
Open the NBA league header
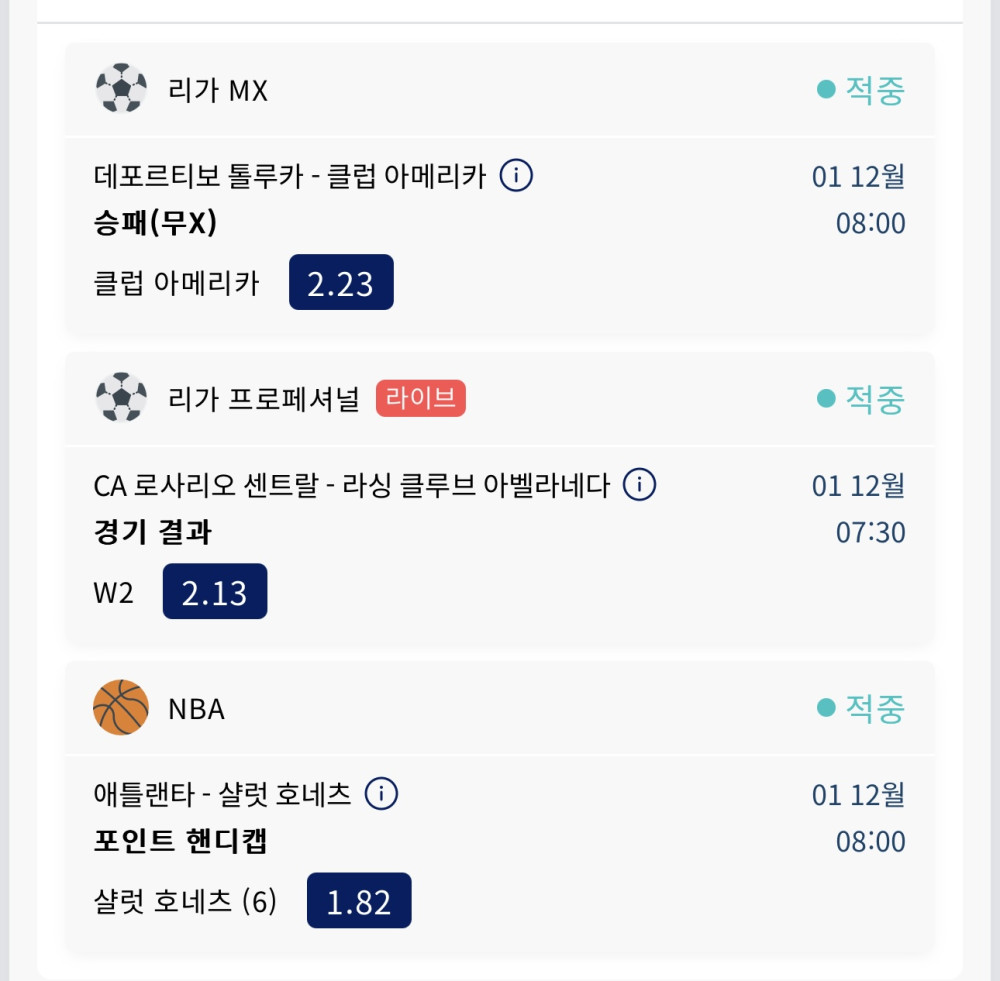coord(196,709)
